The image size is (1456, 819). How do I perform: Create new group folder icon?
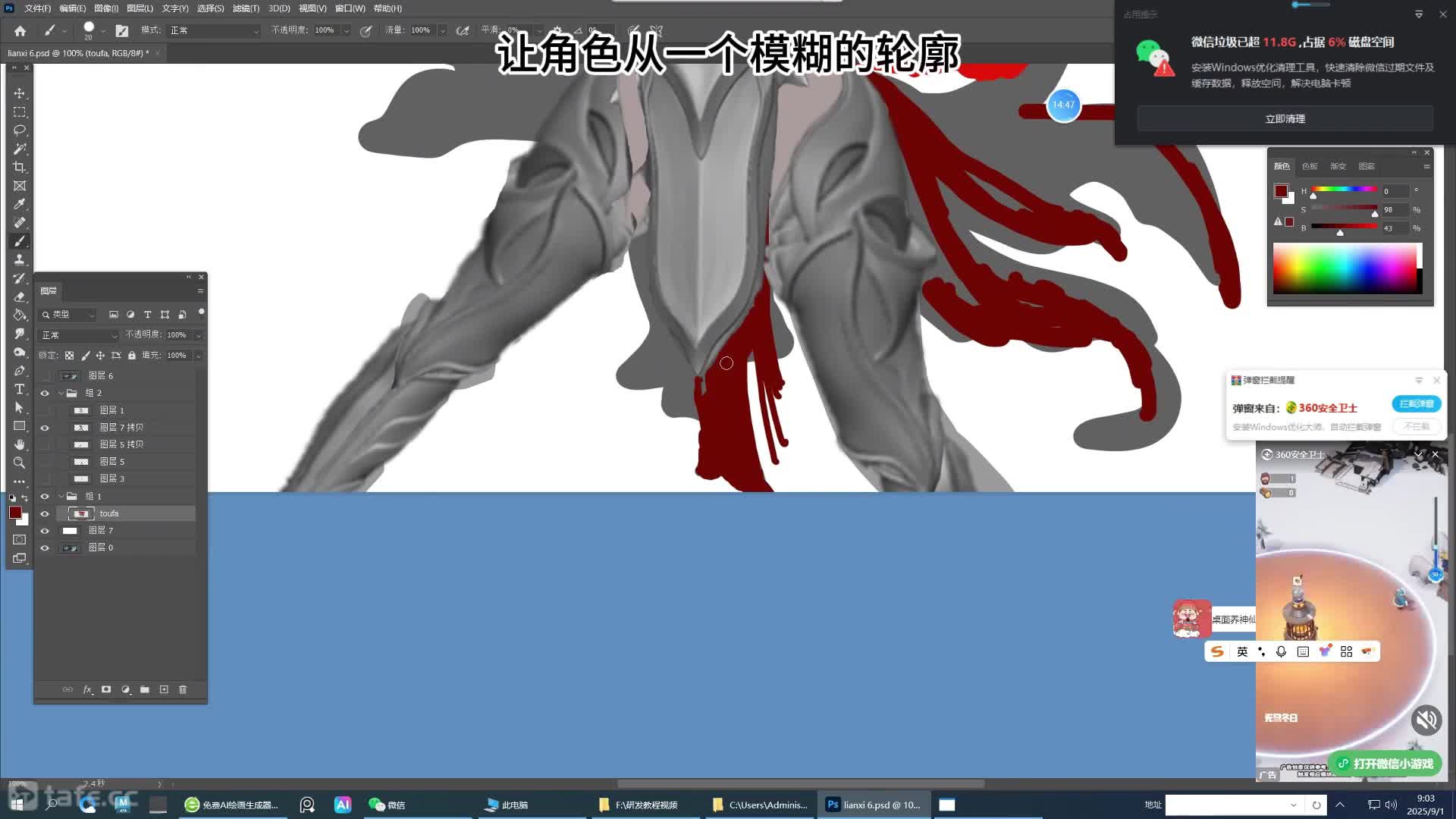[145, 689]
